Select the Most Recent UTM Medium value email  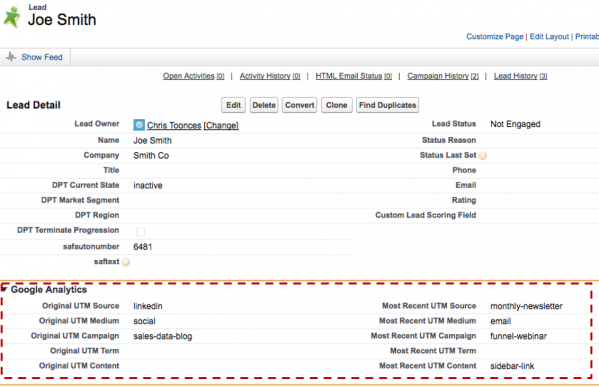(x=500, y=321)
